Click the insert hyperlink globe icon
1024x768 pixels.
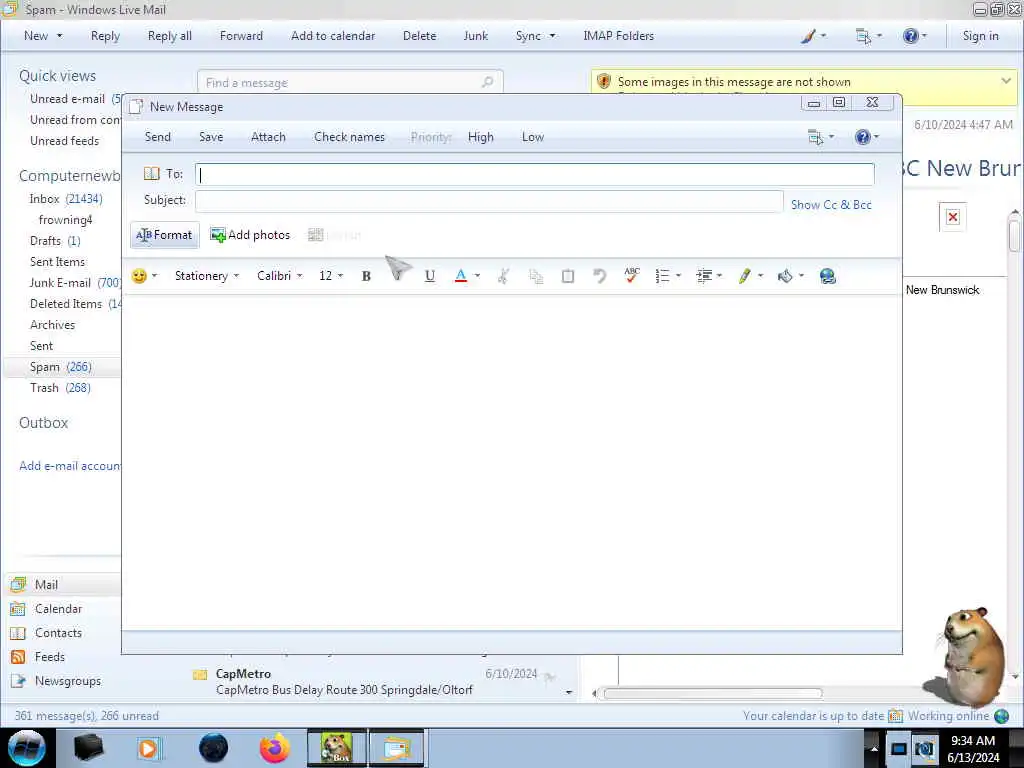(827, 276)
